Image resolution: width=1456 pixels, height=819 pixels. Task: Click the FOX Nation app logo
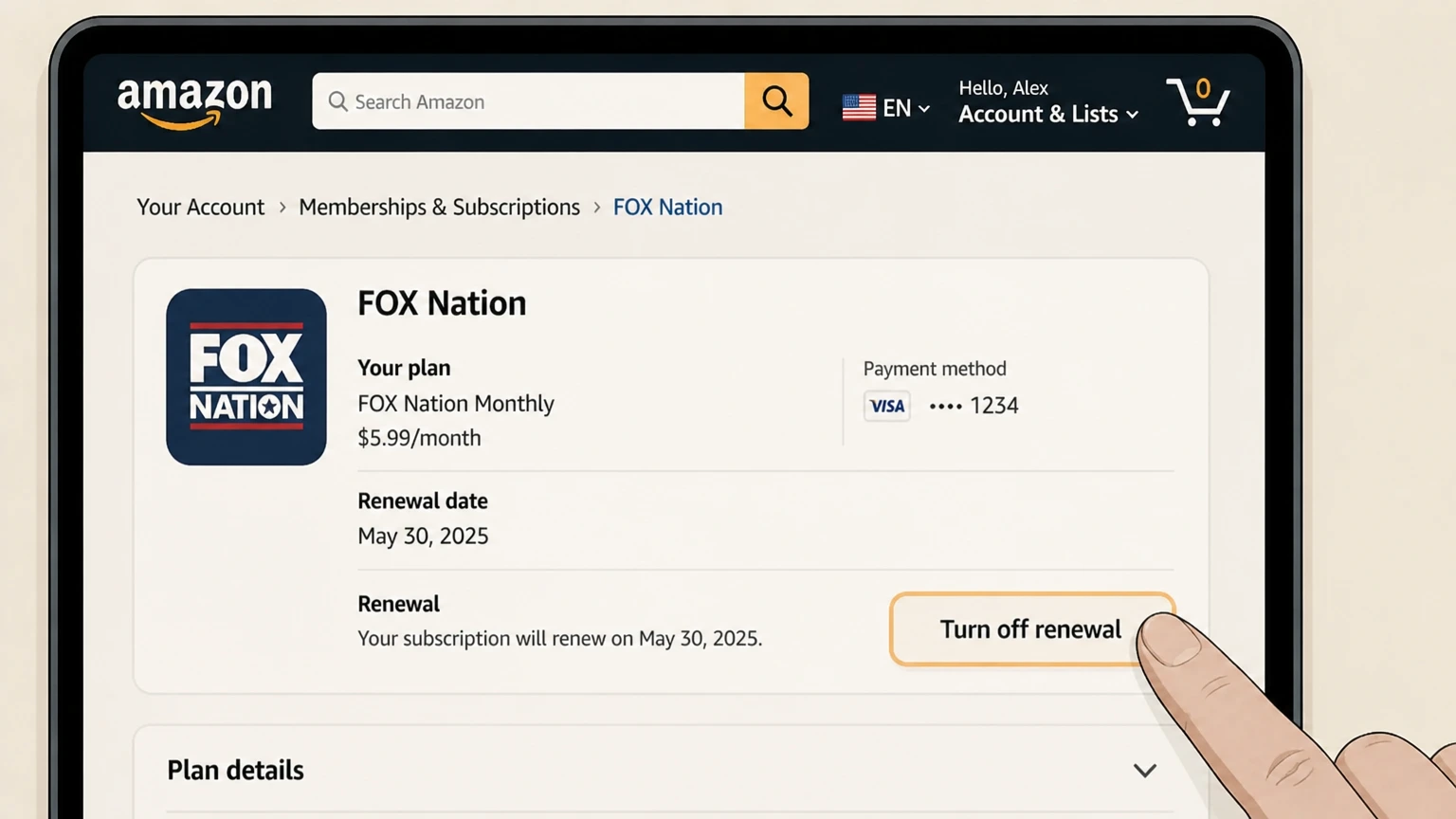click(x=246, y=376)
